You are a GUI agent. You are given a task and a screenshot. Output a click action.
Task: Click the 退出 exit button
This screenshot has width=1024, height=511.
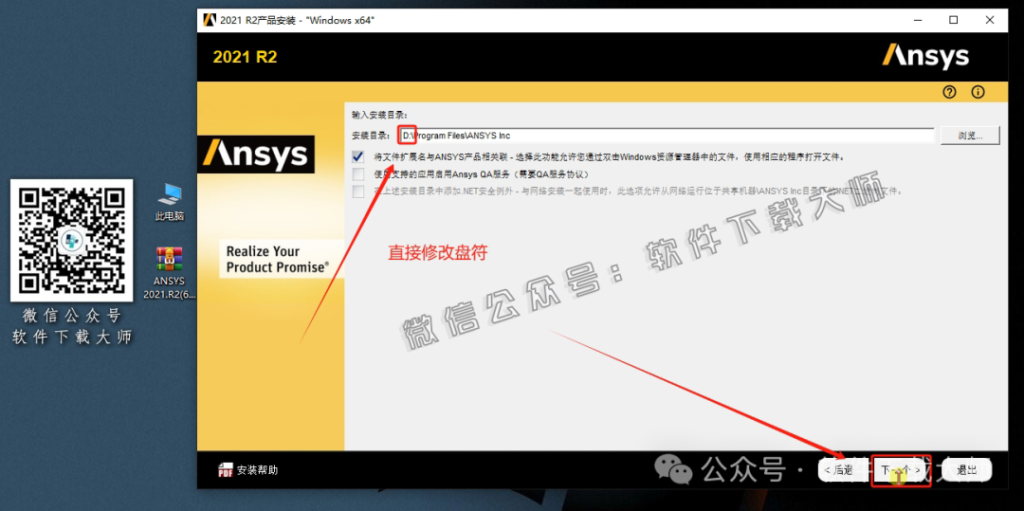(x=967, y=469)
